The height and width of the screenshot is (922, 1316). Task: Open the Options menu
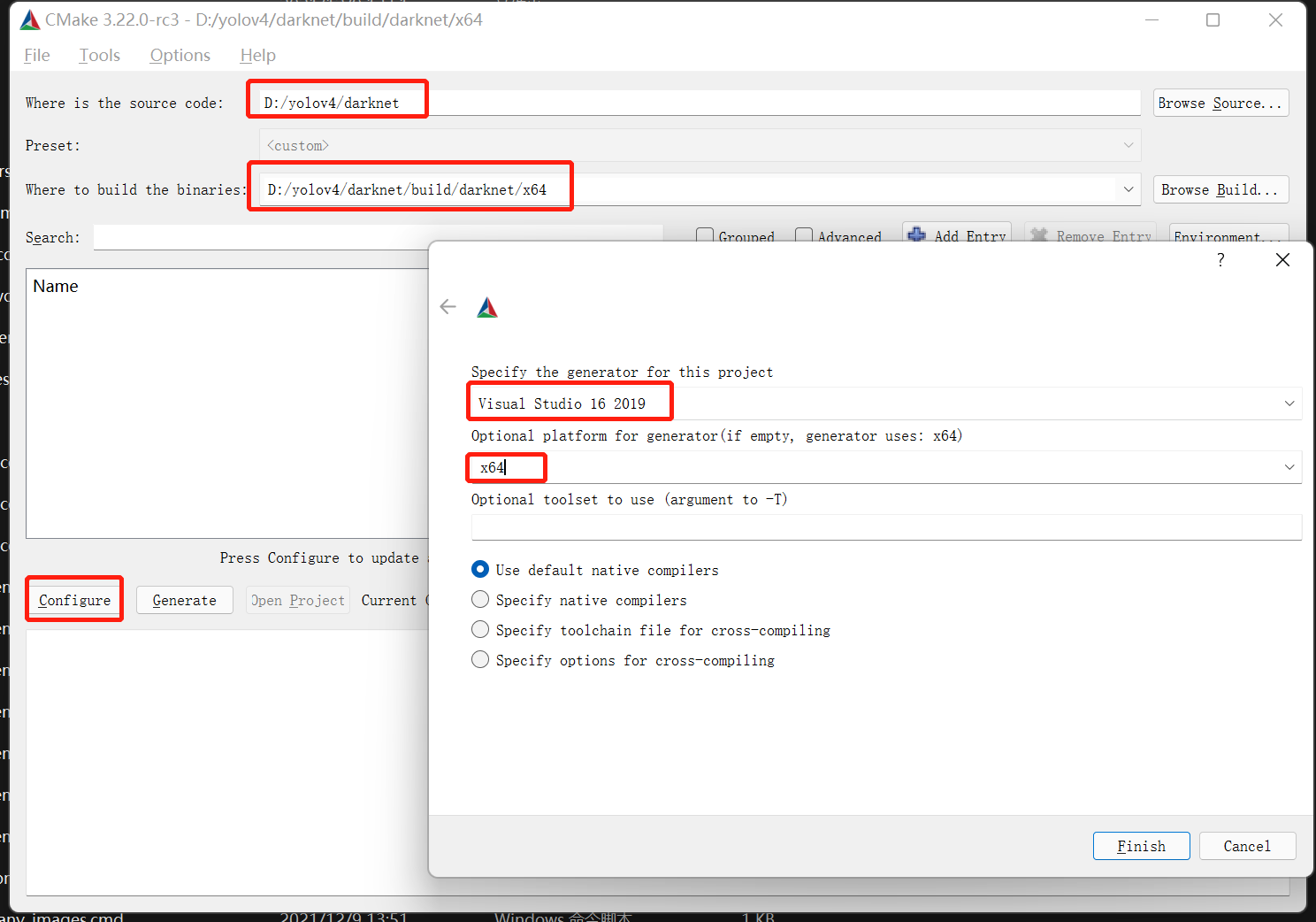coord(180,55)
